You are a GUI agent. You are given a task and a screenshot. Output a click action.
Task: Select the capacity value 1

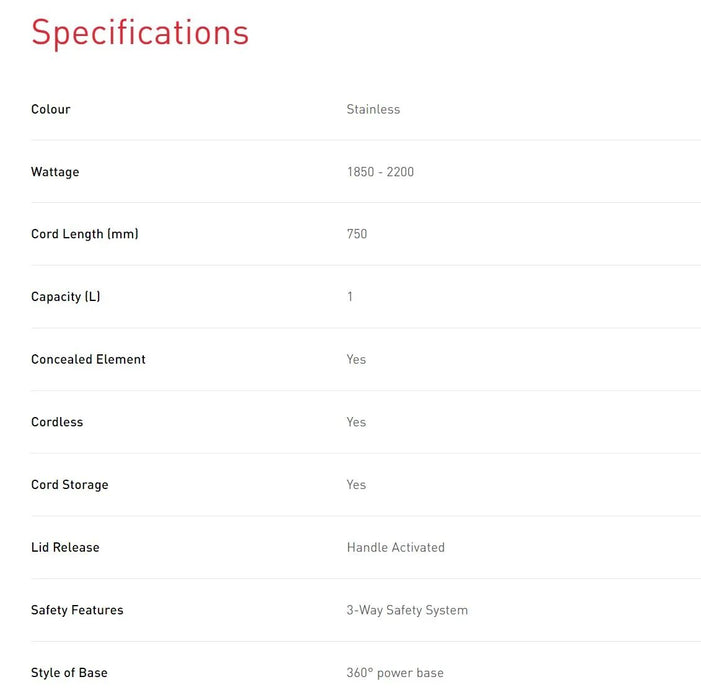pos(350,297)
